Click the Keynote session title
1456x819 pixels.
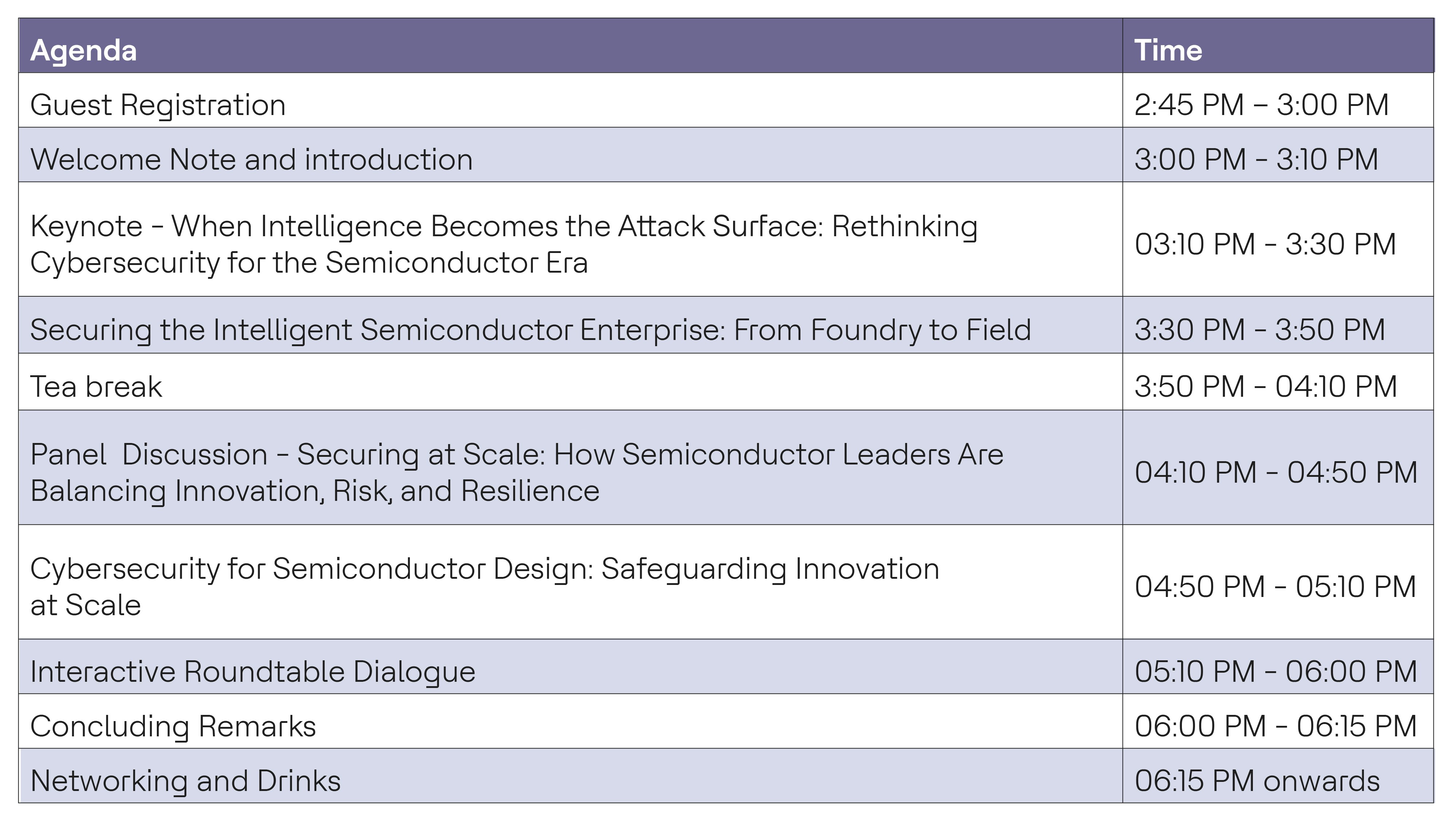(503, 244)
